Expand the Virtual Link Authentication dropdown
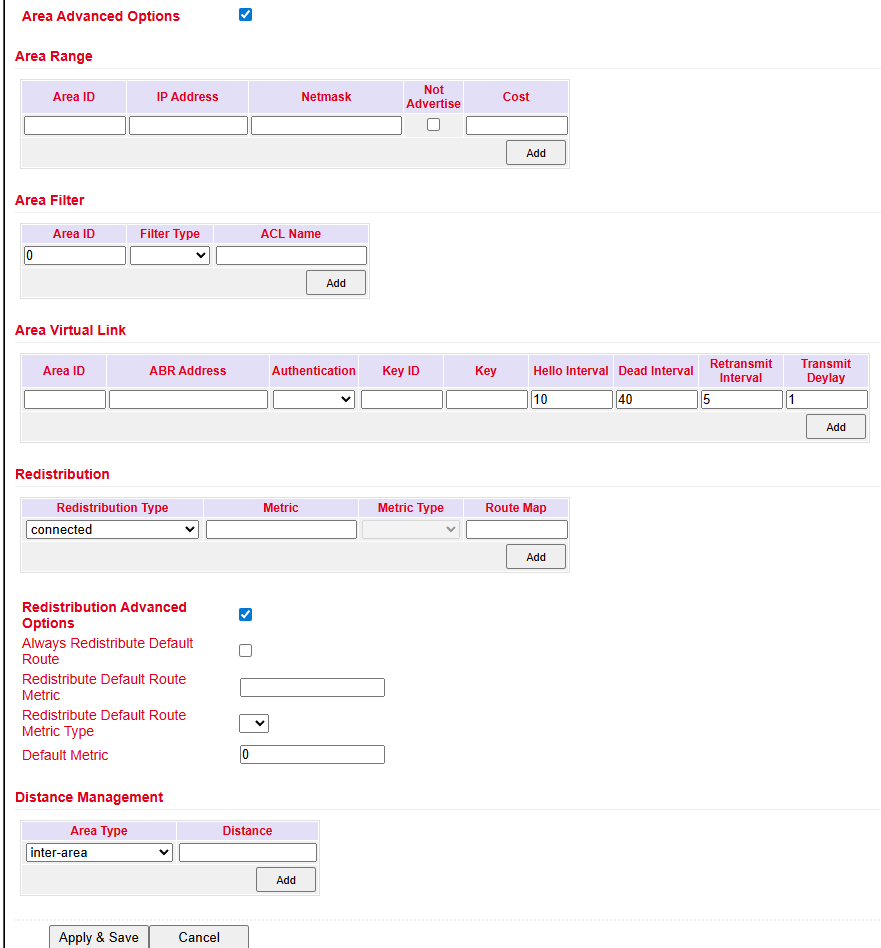Viewport: 881px width, 948px height. pyautogui.click(x=314, y=400)
